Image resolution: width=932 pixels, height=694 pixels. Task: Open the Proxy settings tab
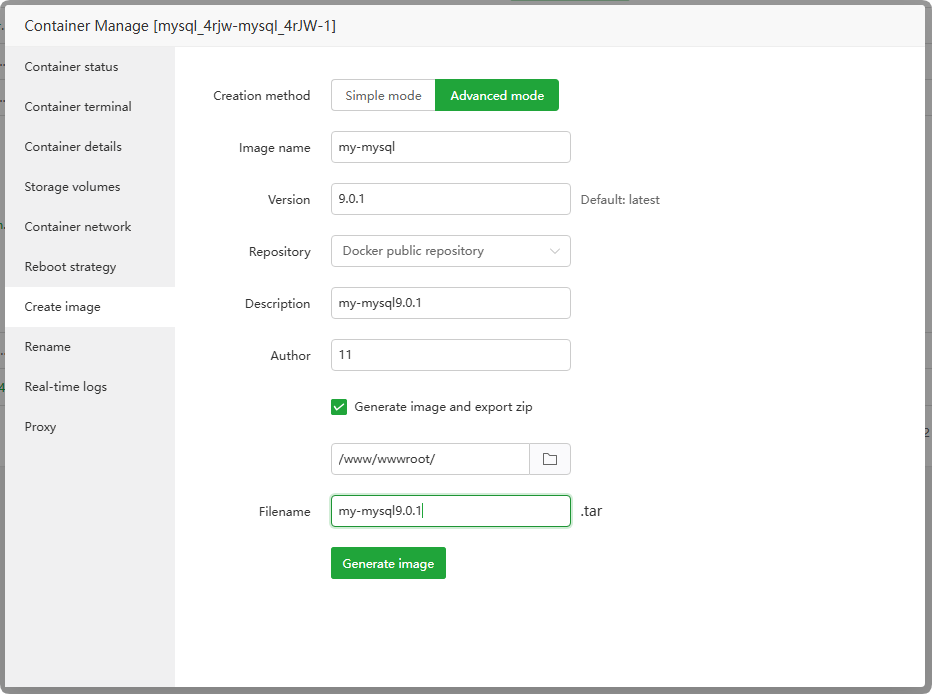tap(40, 427)
